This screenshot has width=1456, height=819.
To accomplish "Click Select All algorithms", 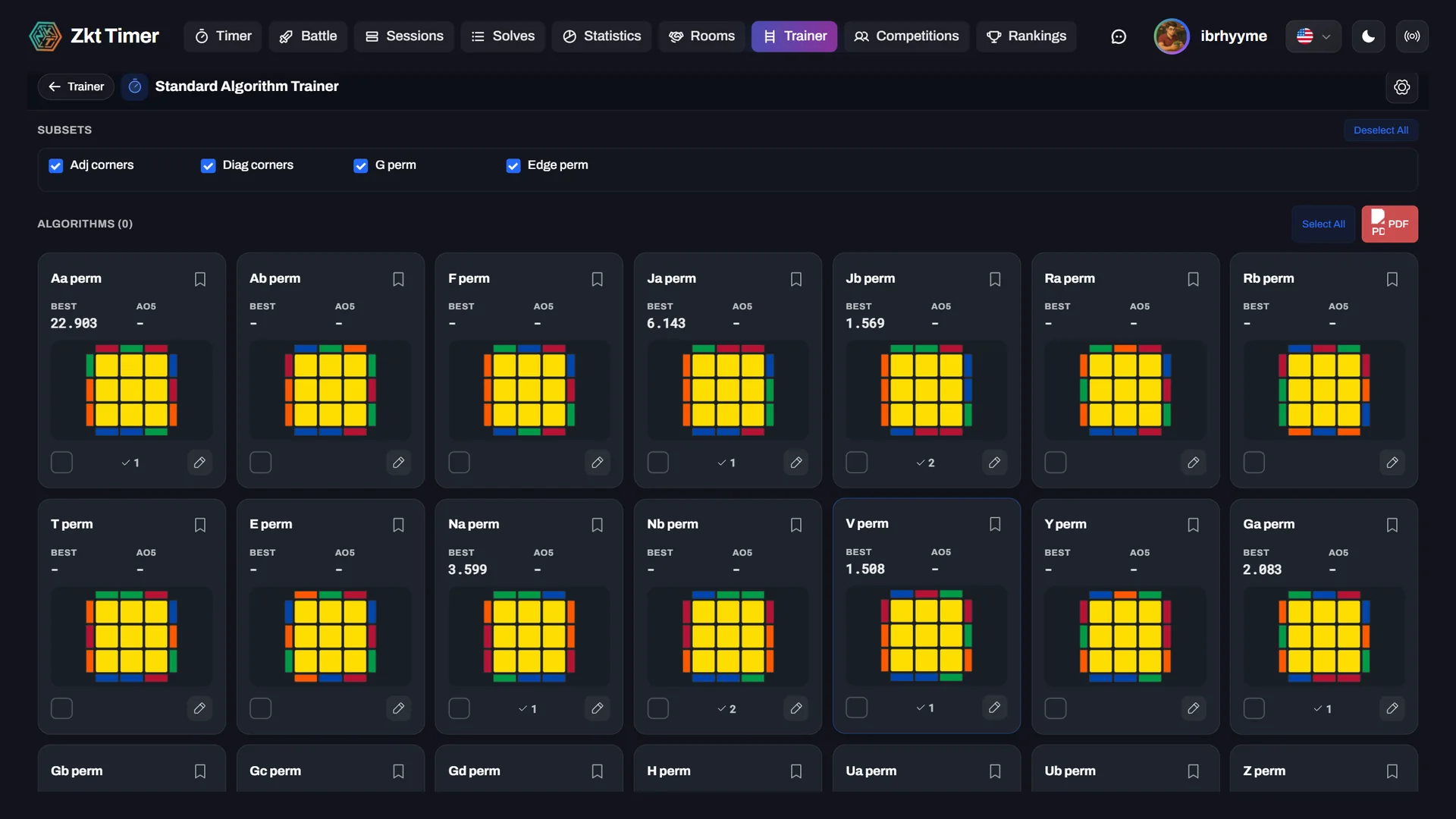I will [x=1323, y=224].
